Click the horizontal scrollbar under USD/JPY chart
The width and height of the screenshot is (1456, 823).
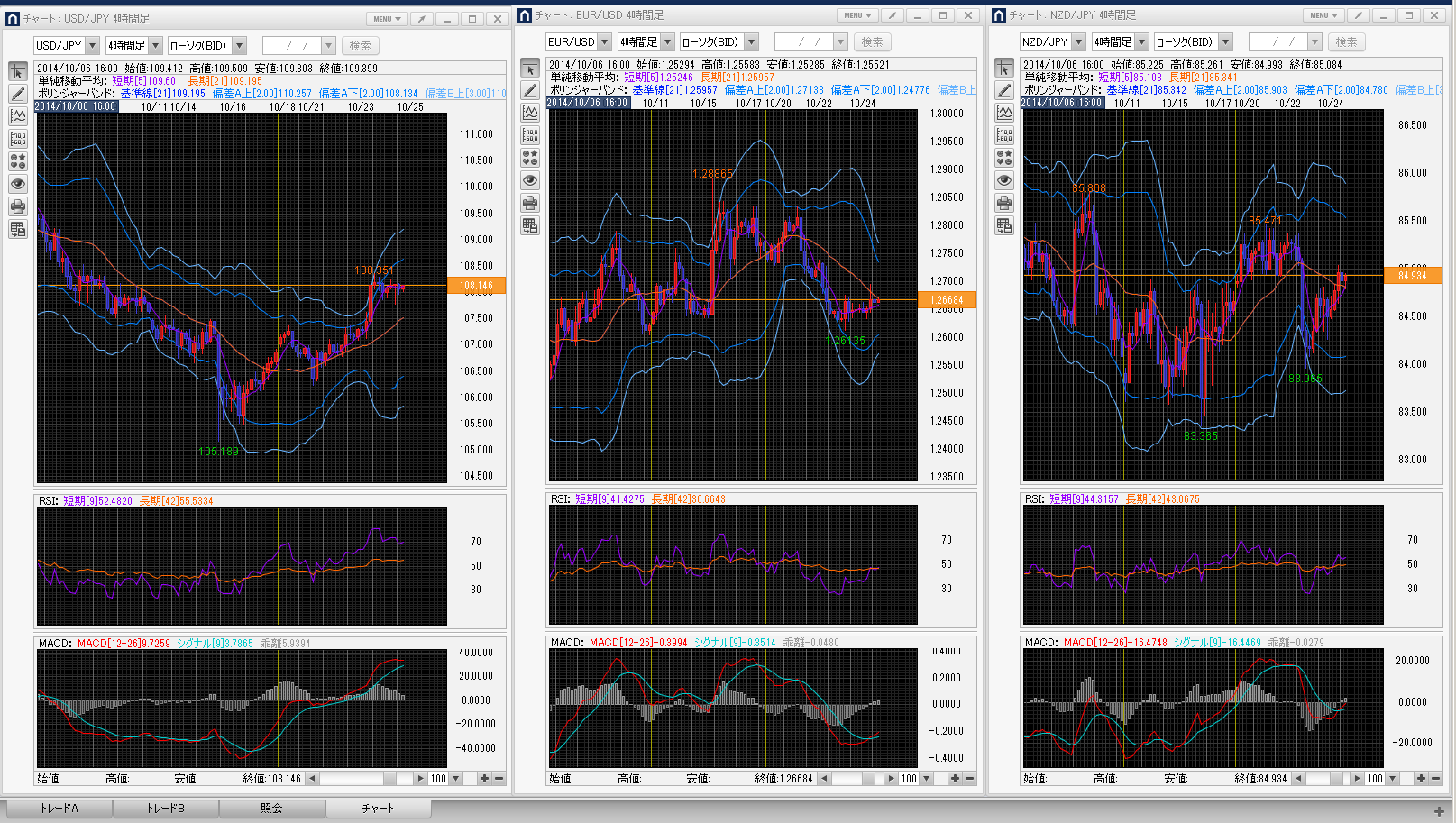point(361,778)
